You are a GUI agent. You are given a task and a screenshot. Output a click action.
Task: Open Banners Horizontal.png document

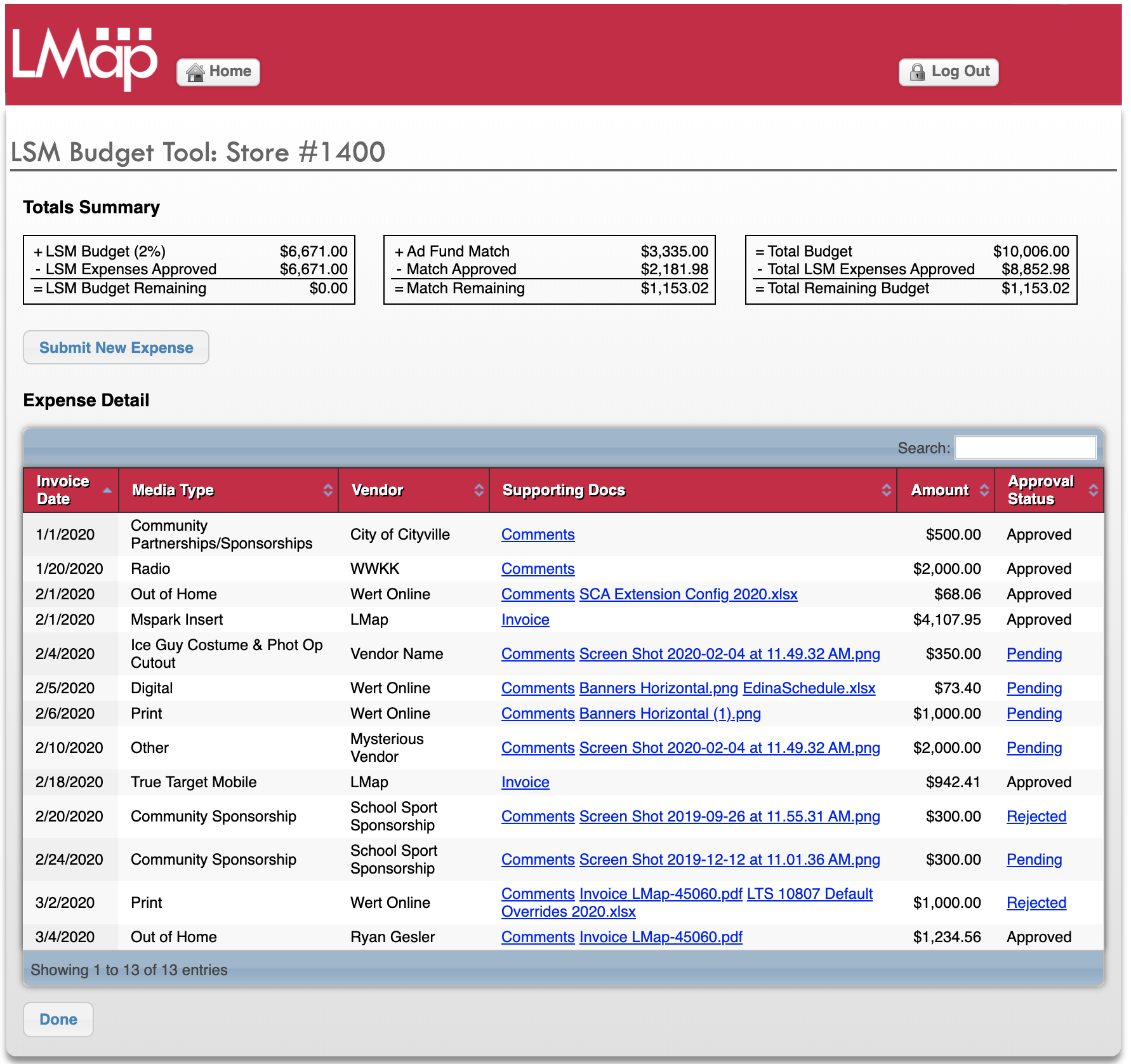click(x=658, y=688)
